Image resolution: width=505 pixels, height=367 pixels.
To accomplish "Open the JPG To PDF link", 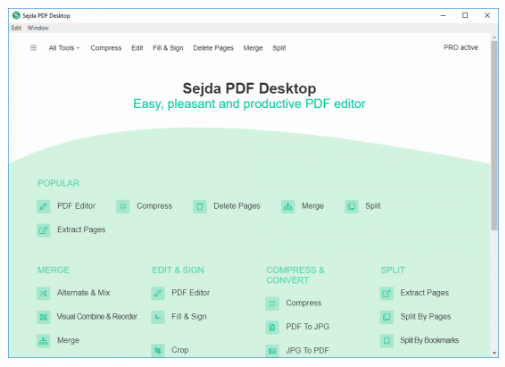I will [307, 350].
